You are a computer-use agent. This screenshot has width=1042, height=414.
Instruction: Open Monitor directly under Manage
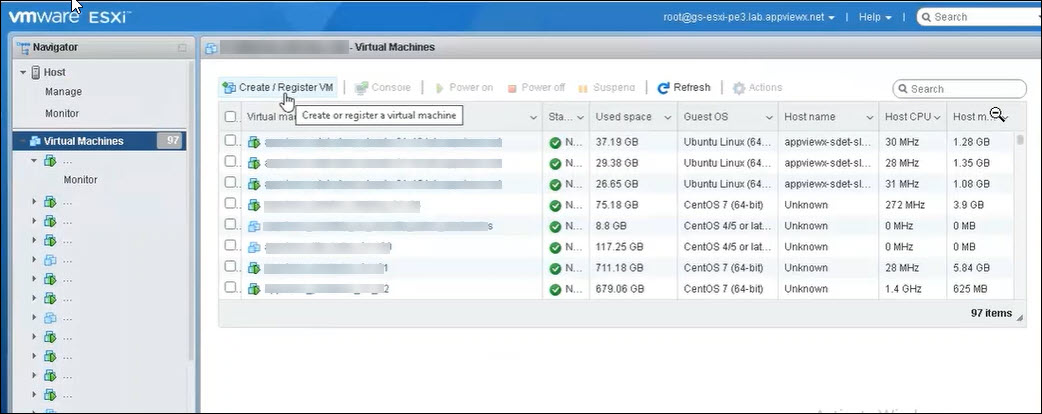point(62,113)
